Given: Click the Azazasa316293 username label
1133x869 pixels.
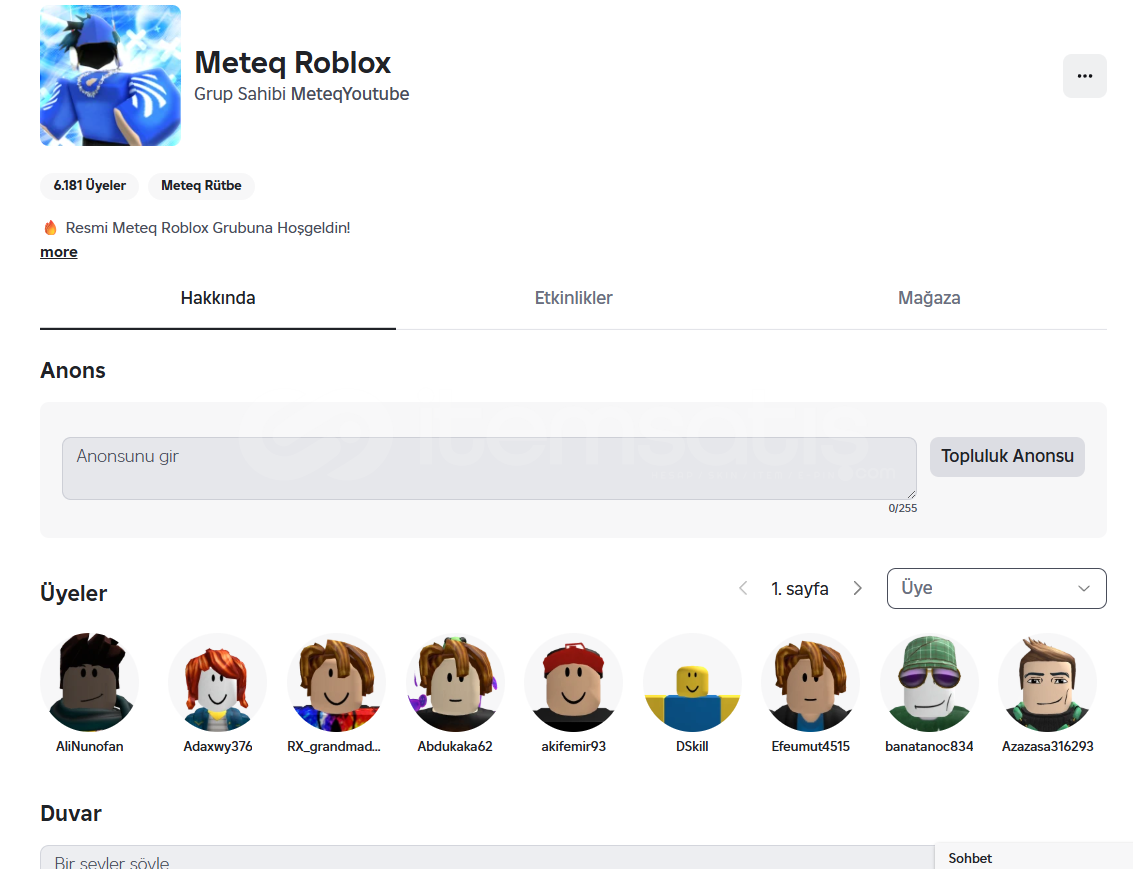Looking at the screenshot, I should pos(1048,746).
